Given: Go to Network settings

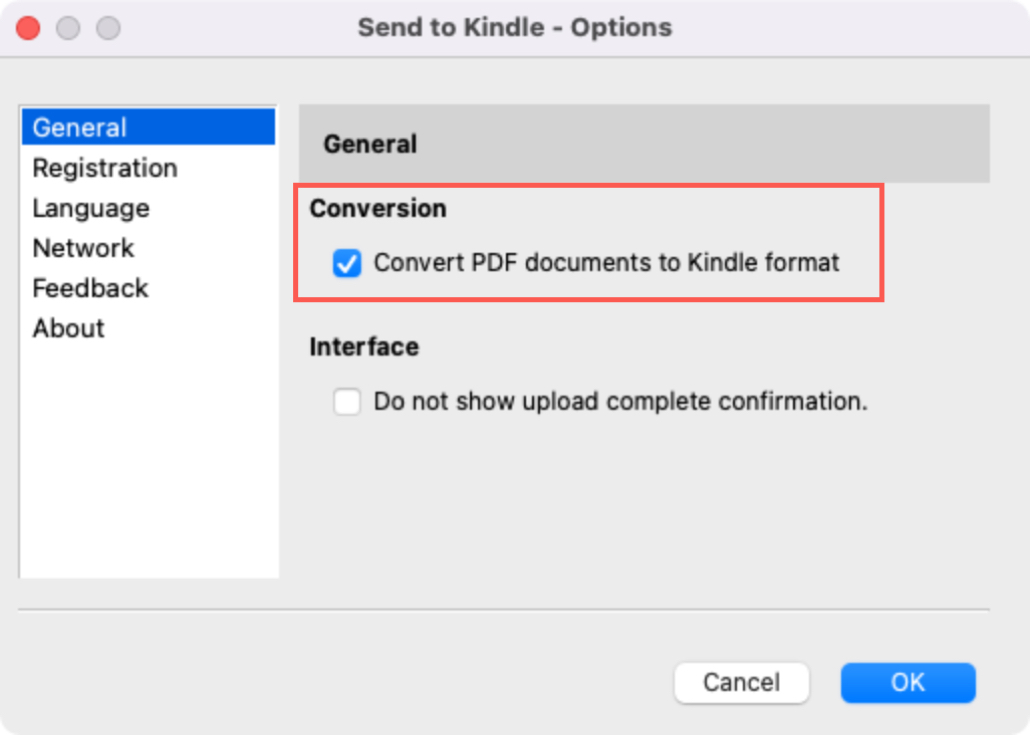Looking at the screenshot, I should pyautogui.click(x=83, y=248).
